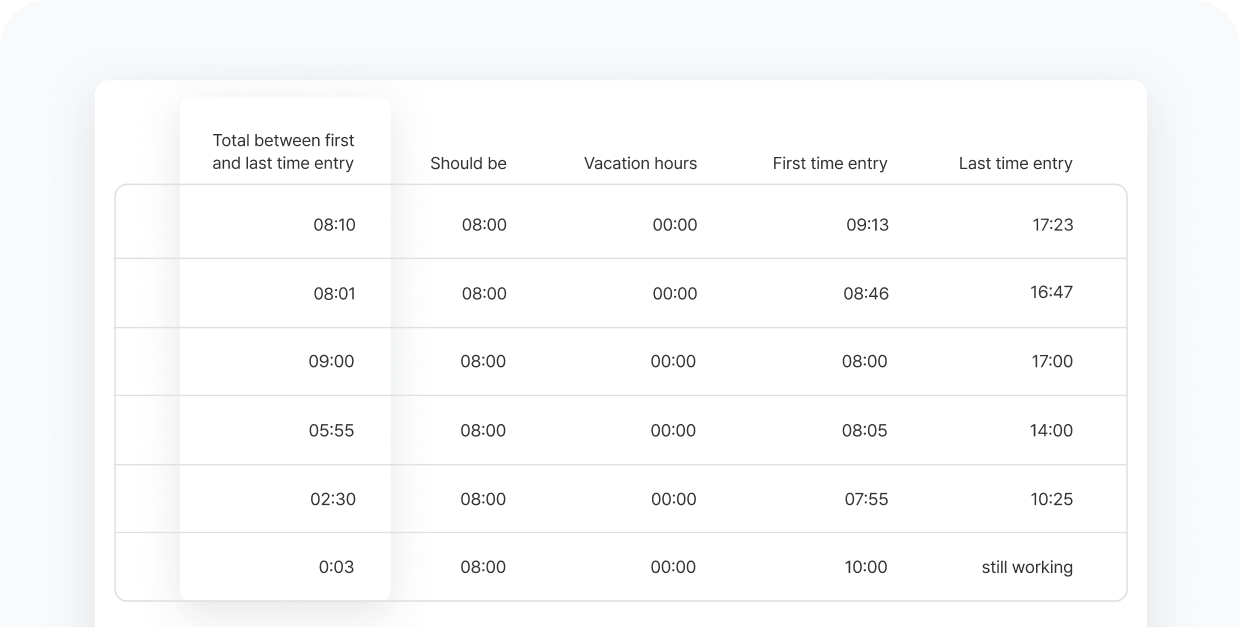Image resolution: width=1240 pixels, height=628 pixels.
Task: Click the "Last time entry" column header
Action: 1015,163
